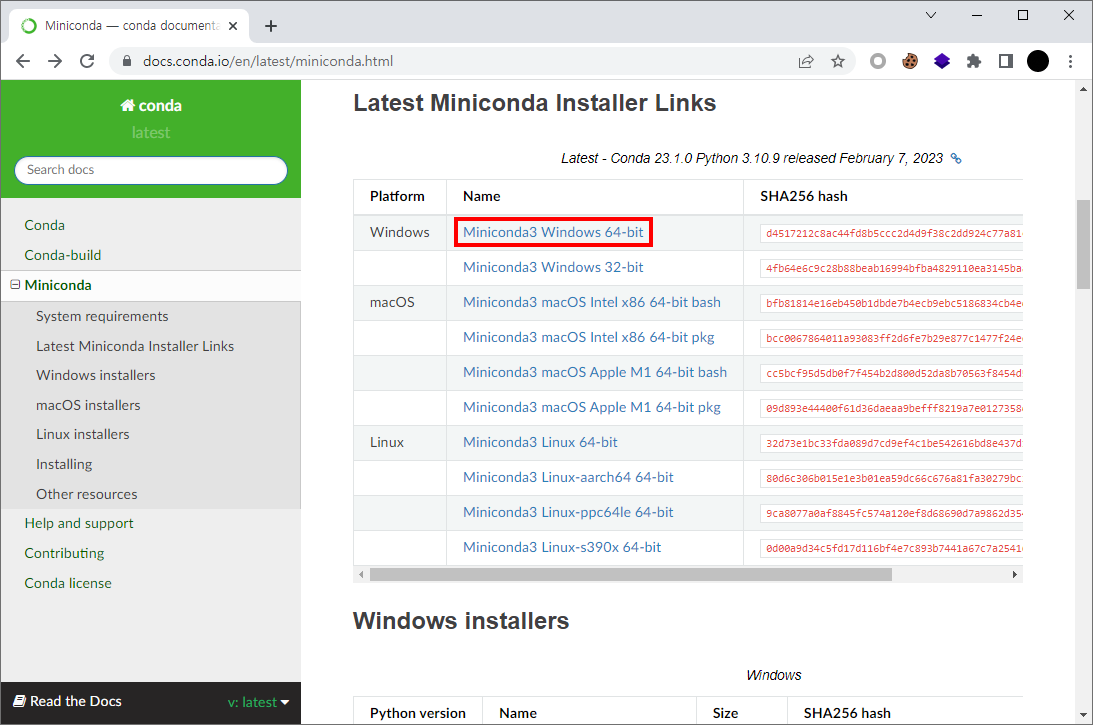Focus the Search docs field

(151, 170)
